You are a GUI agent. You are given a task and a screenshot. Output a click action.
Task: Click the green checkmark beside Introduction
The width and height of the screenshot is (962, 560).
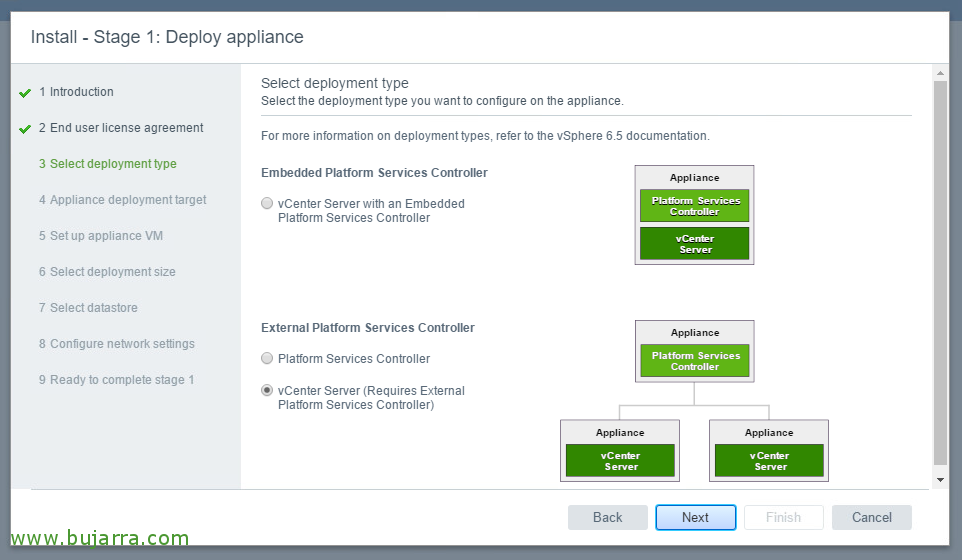tap(25, 93)
